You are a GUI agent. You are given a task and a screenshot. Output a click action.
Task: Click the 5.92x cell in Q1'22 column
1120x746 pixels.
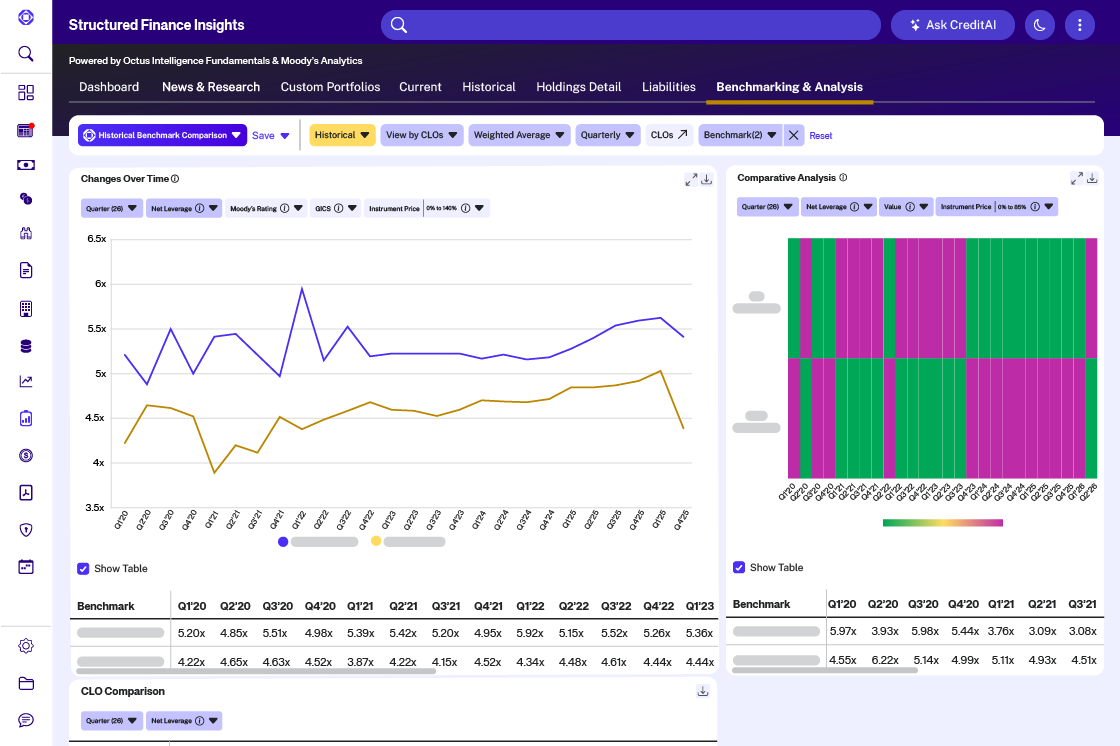coord(530,633)
